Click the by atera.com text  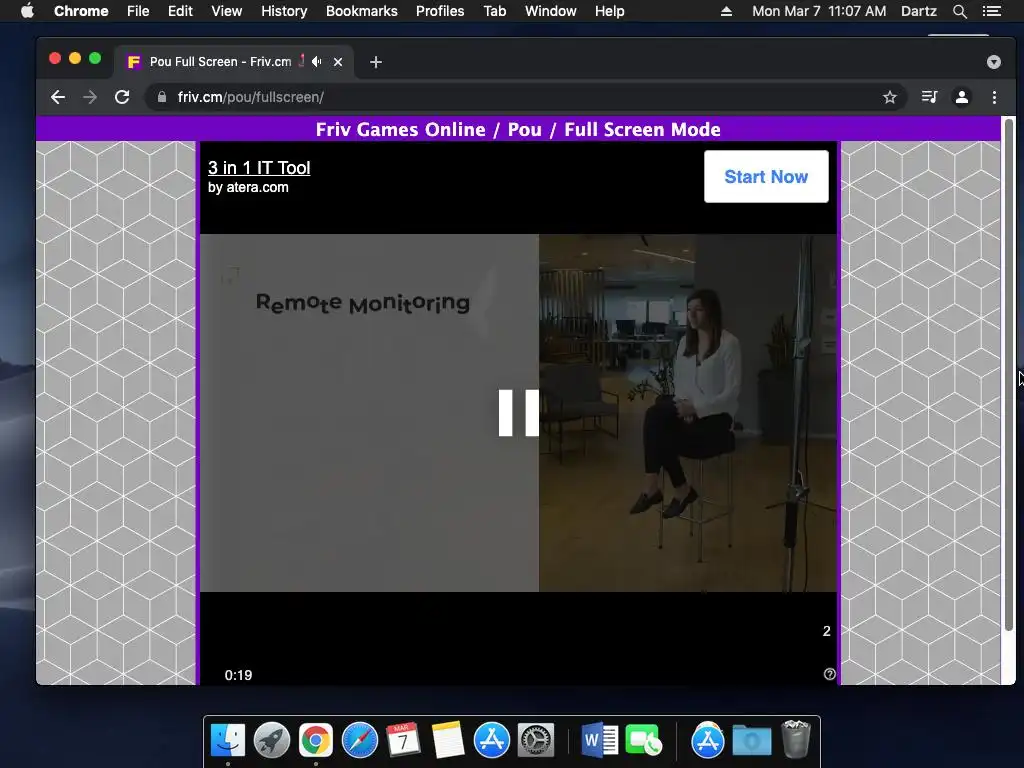click(248, 187)
